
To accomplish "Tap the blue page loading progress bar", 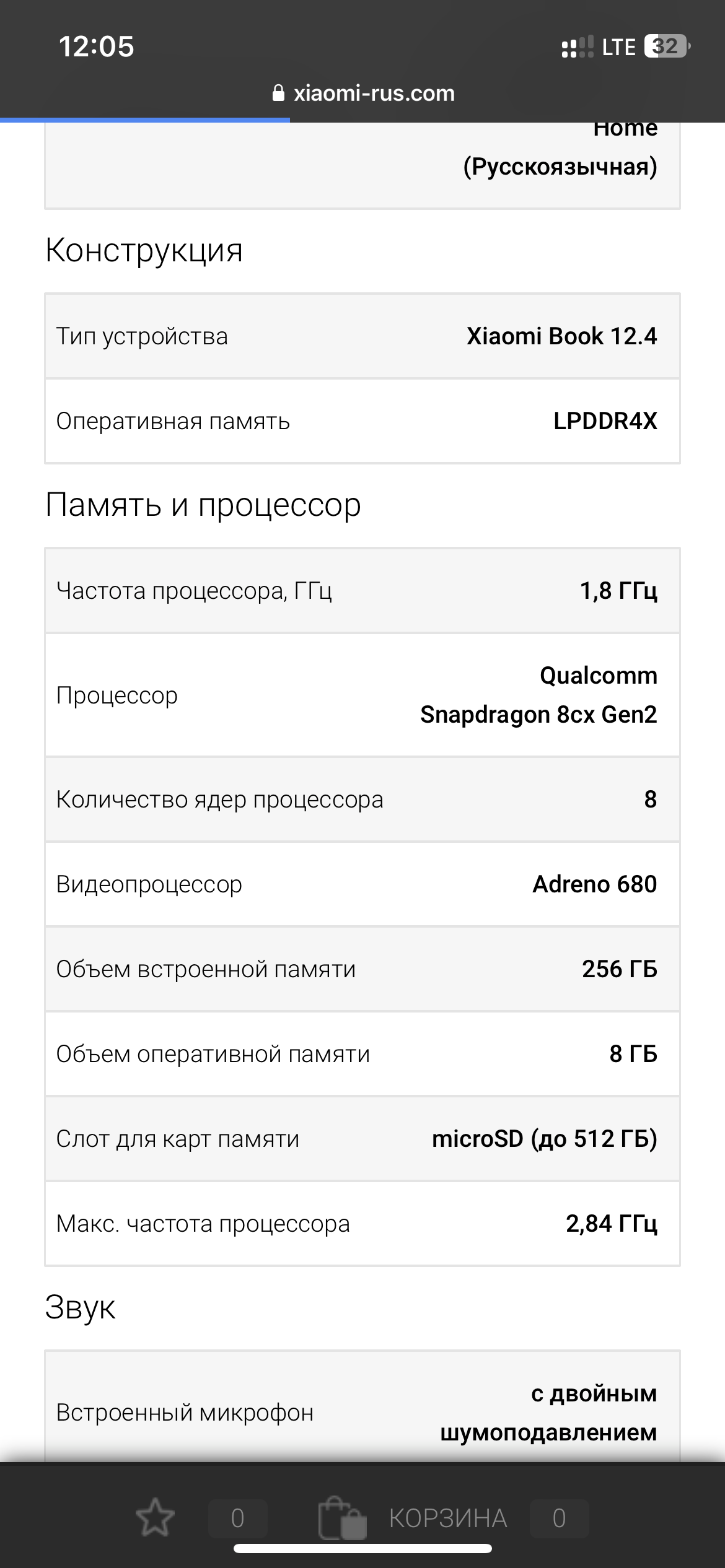I will [145, 120].
